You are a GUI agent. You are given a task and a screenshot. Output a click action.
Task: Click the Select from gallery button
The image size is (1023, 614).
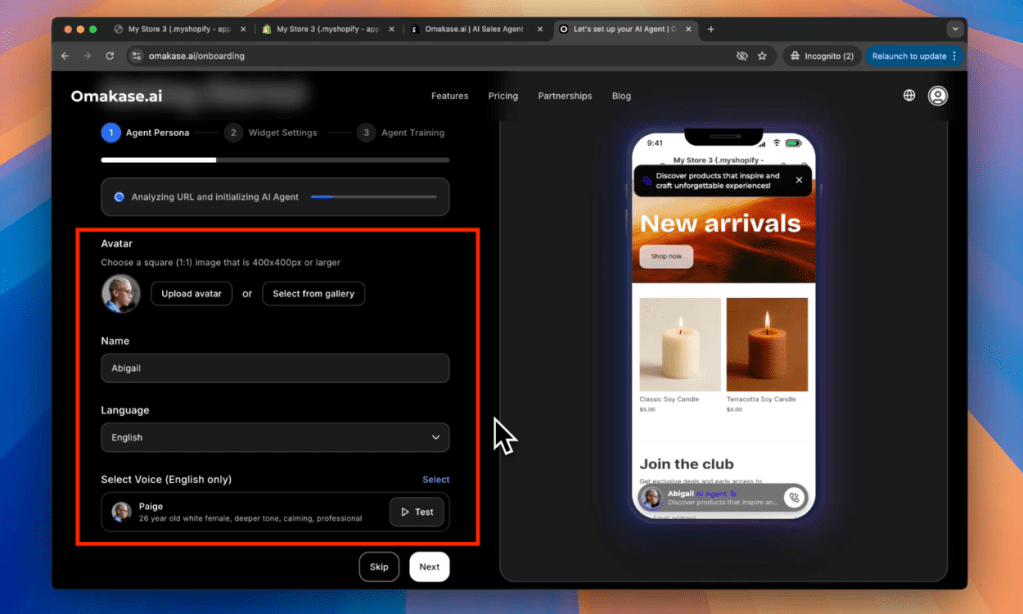313,294
